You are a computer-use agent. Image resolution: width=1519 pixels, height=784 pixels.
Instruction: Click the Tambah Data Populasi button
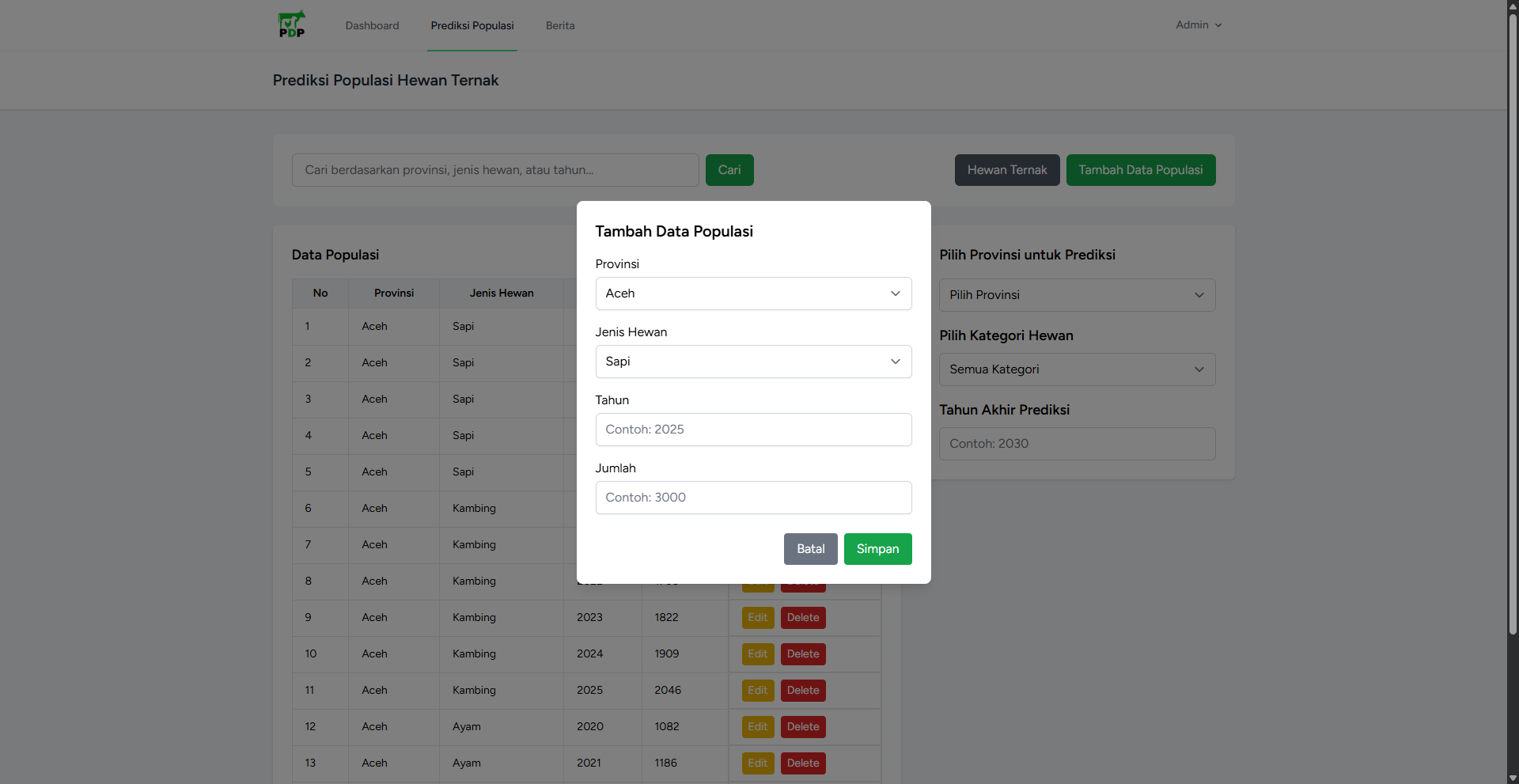click(1139, 170)
